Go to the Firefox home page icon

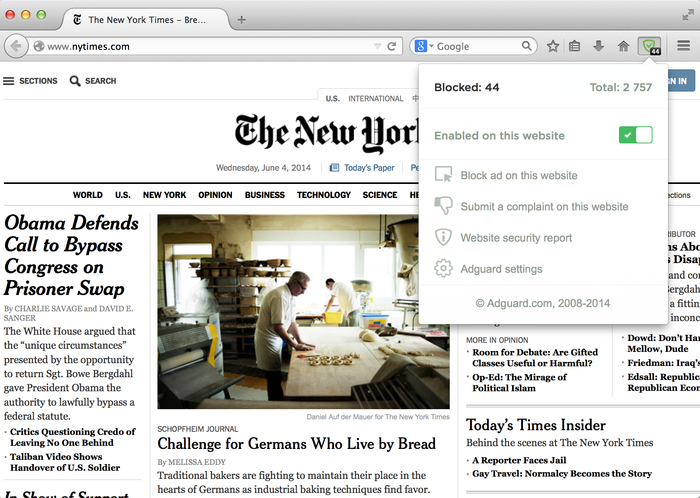(x=623, y=46)
